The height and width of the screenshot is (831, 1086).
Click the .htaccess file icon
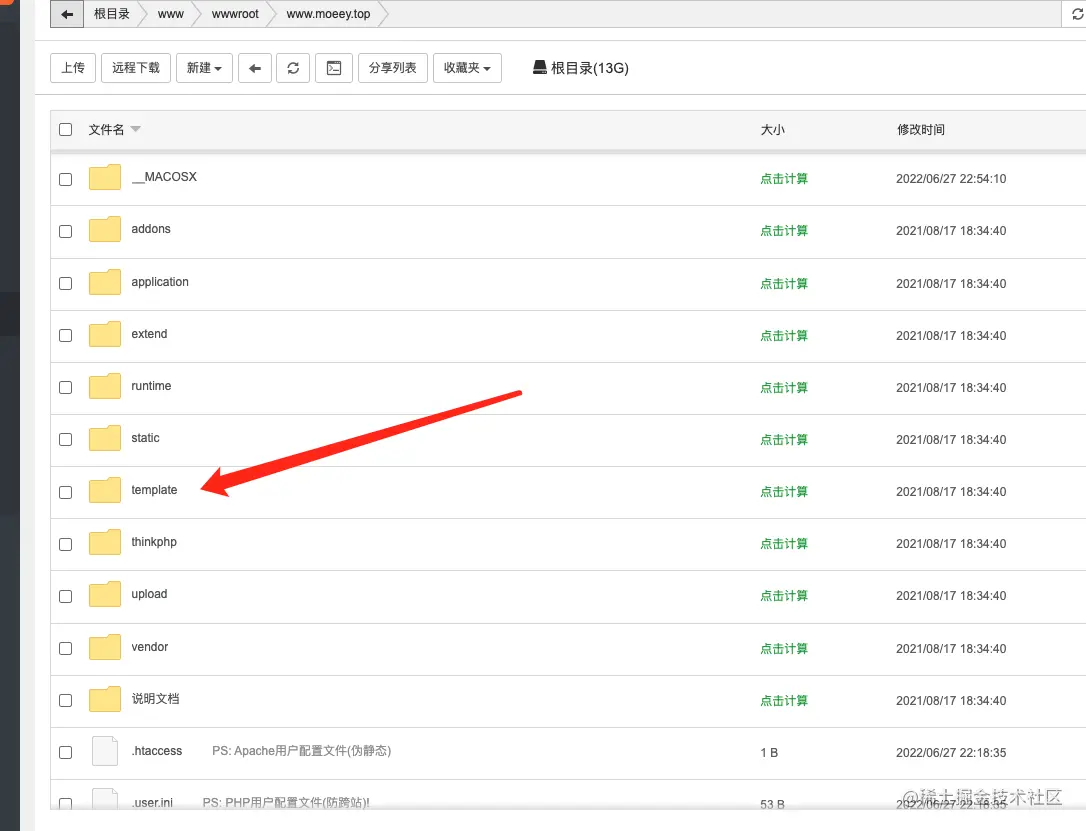tap(105, 751)
